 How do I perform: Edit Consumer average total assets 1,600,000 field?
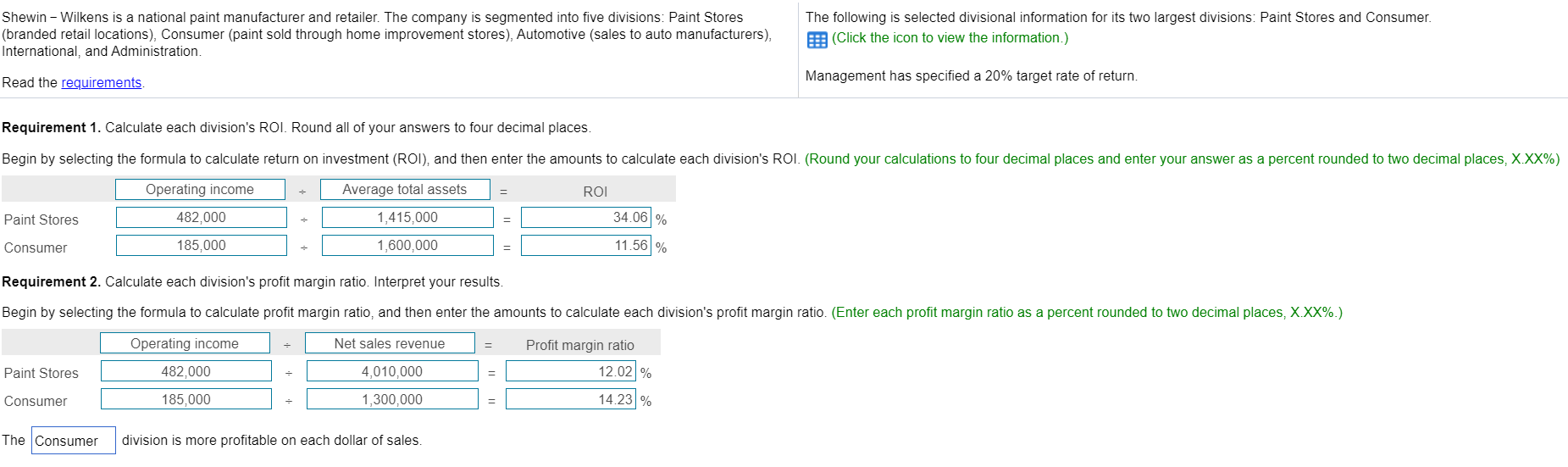[407, 246]
